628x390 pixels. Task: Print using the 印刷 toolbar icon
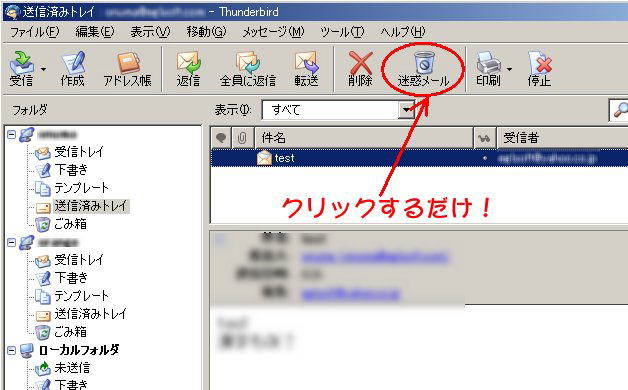point(488,68)
